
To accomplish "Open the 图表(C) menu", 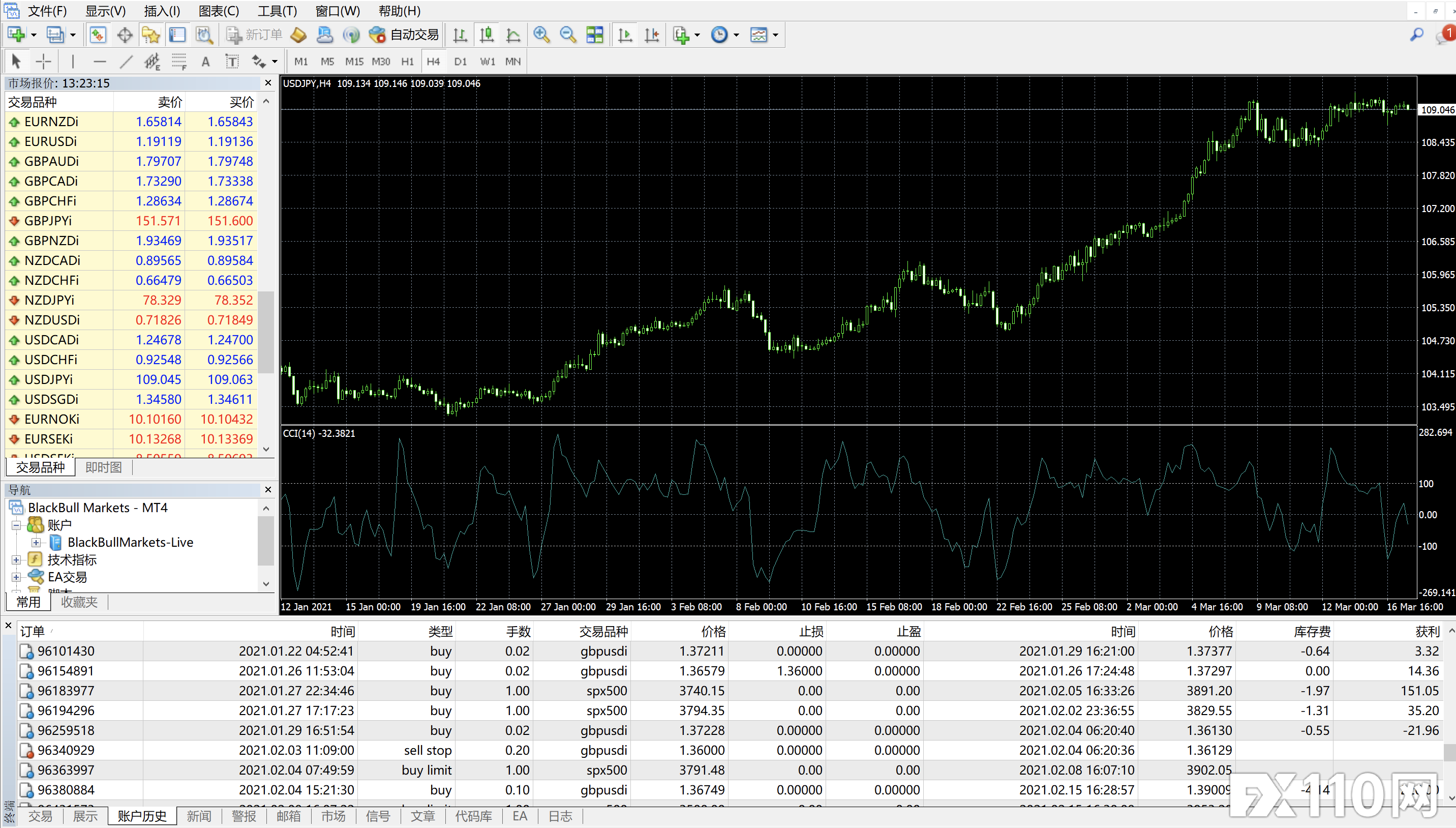I will pos(219,11).
